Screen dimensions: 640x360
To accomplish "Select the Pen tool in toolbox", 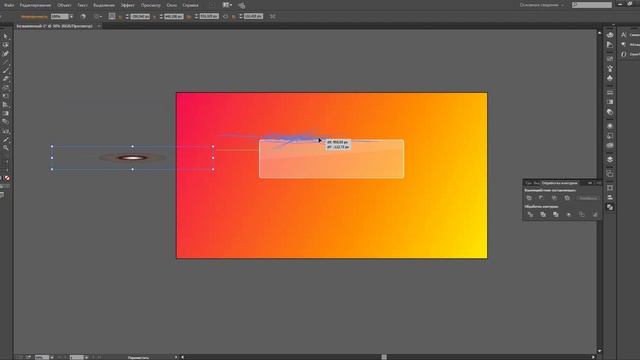I will click(6, 54).
